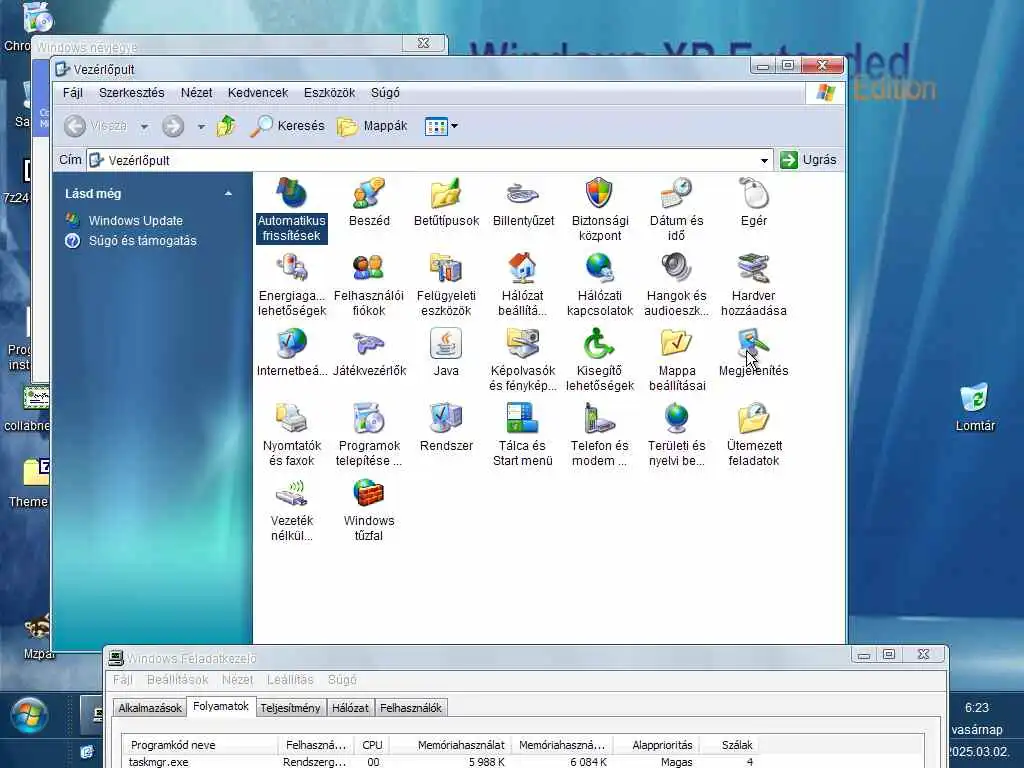This screenshot has width=1024, height=768.
Task: Click the Start orb button
Action: coord(29,714)
